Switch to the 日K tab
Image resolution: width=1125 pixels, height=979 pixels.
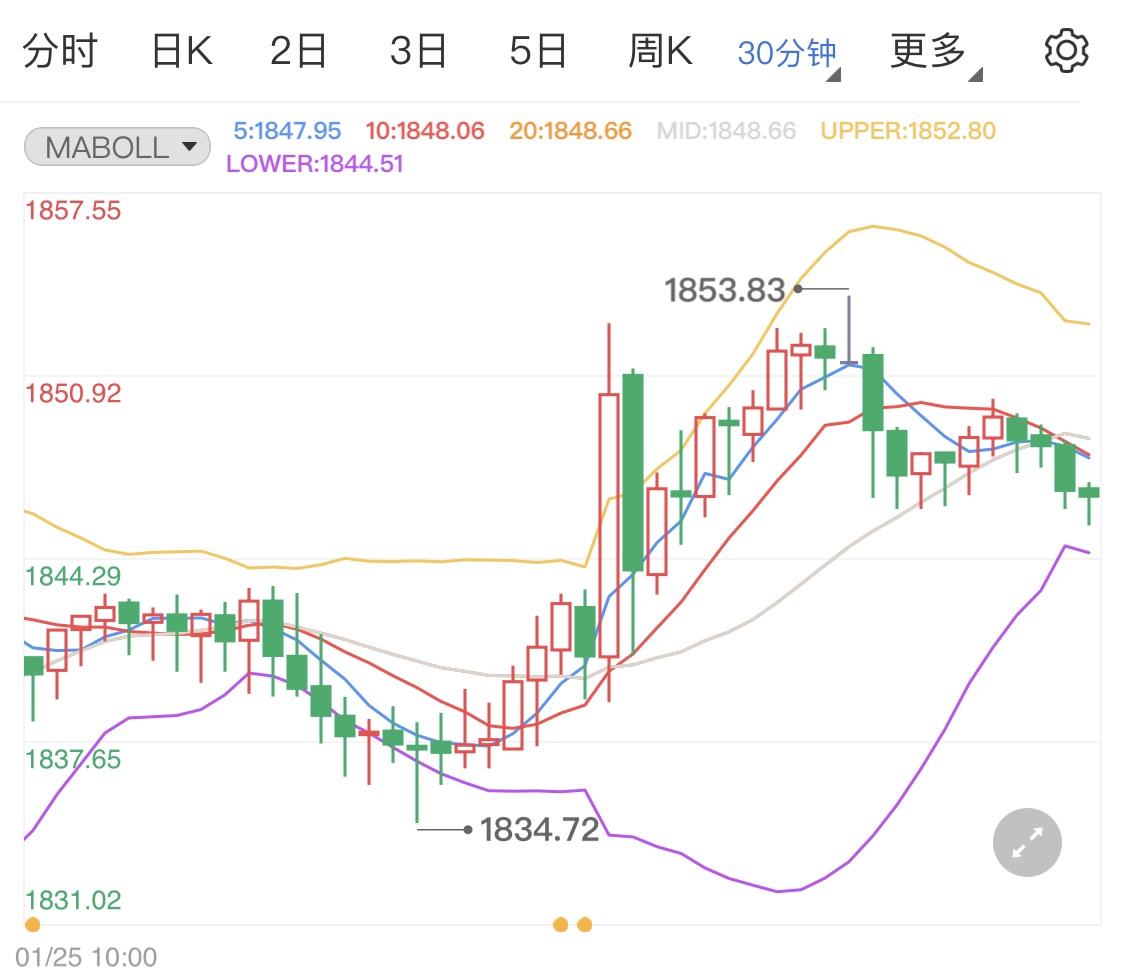click(x=182, y=51)
